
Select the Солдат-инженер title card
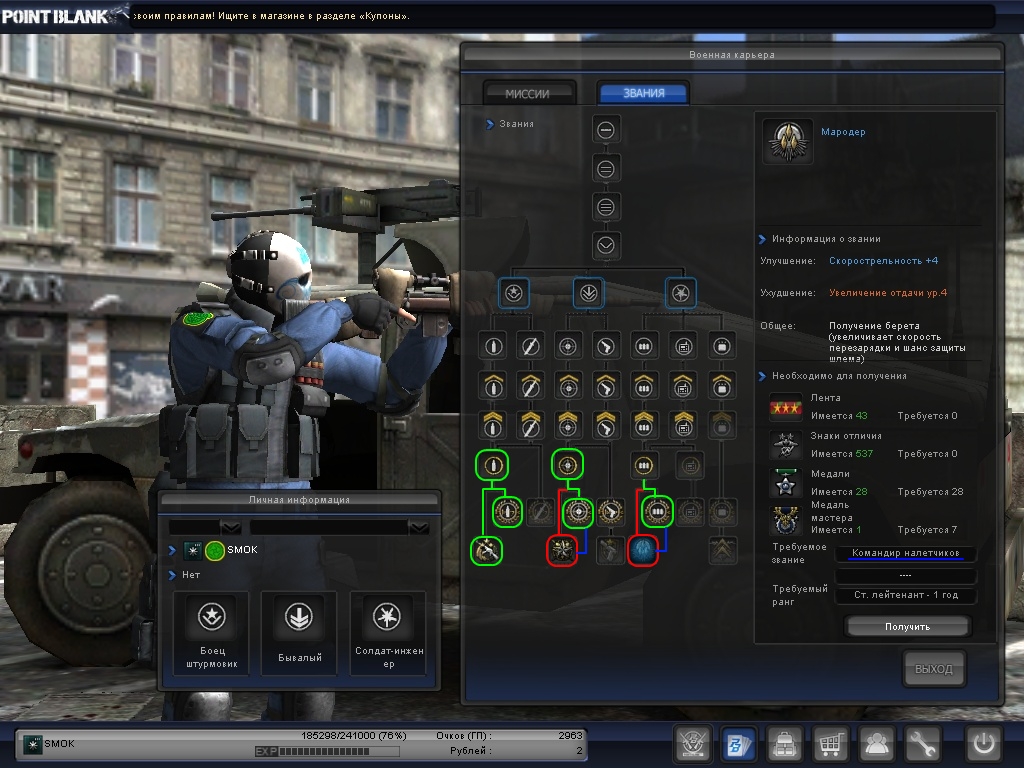389,633
